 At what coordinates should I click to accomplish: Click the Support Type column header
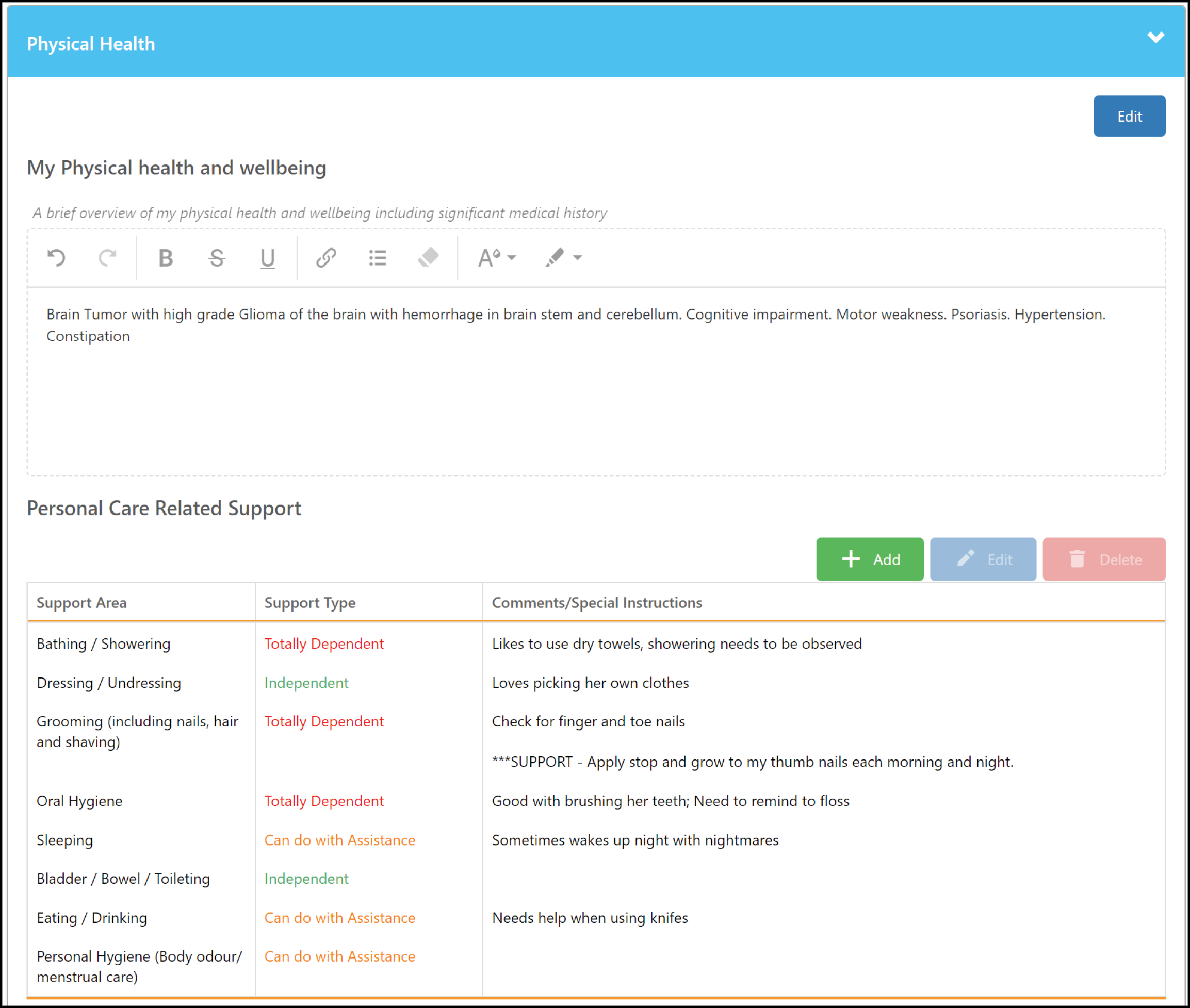click(310, 602)
